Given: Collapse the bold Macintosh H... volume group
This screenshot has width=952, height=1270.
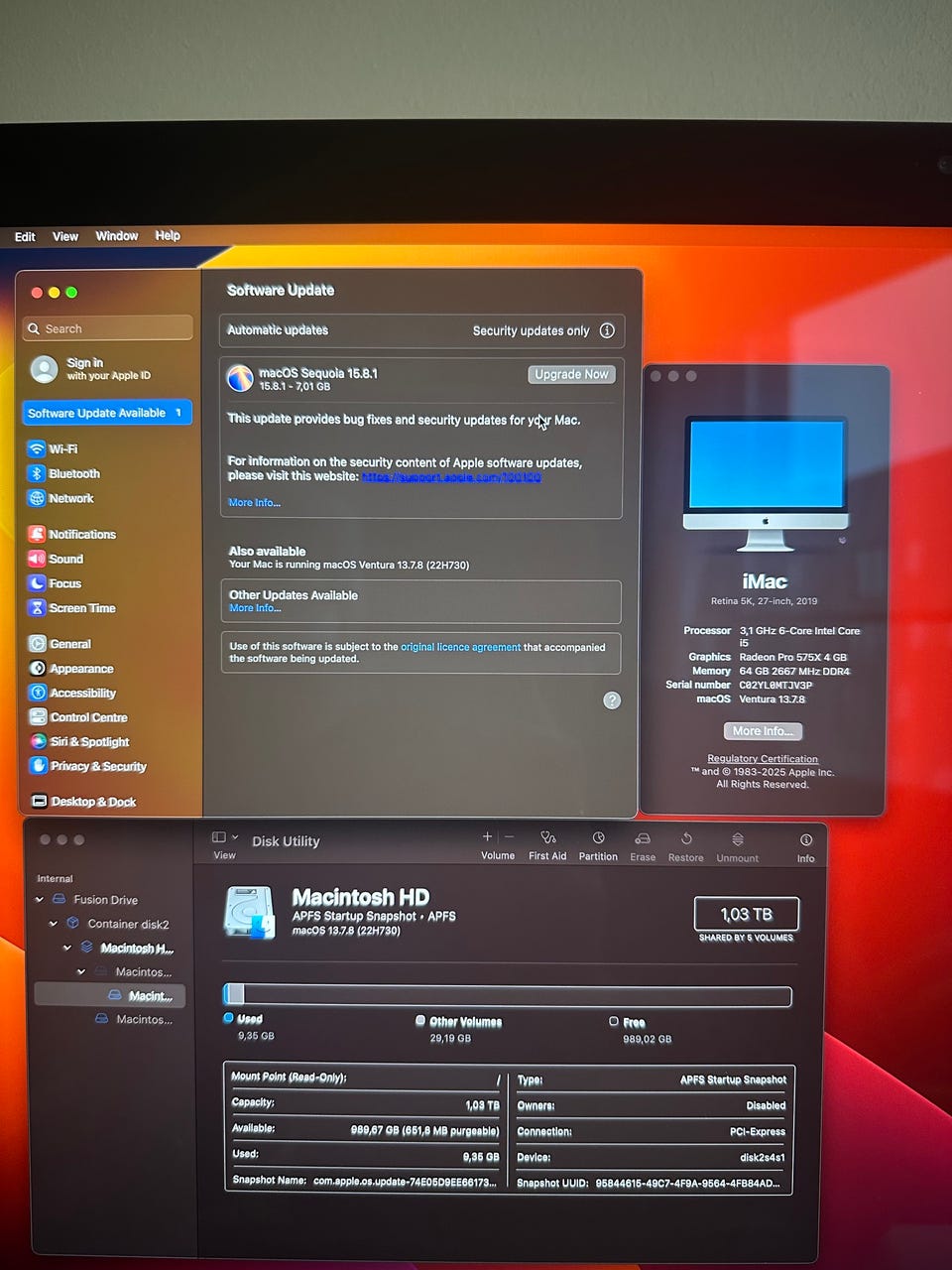Looking at the screenshot, I should click(x=67, y=949).
